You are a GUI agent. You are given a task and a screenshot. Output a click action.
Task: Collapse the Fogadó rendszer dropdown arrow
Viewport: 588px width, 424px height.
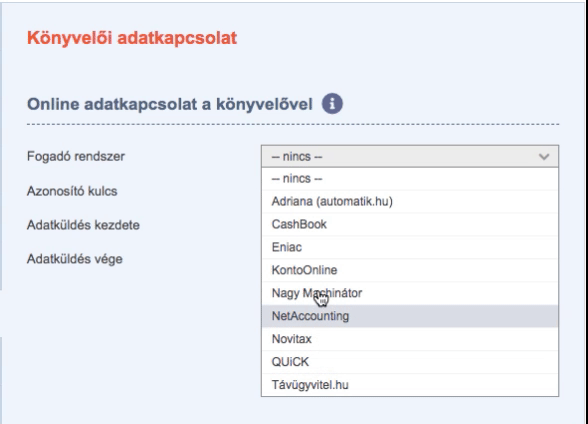point(544,157)
